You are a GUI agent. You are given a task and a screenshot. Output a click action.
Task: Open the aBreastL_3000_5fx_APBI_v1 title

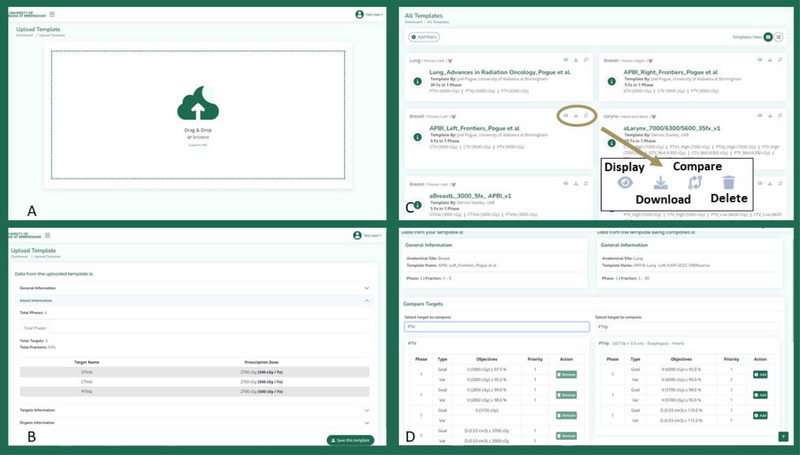470,196
